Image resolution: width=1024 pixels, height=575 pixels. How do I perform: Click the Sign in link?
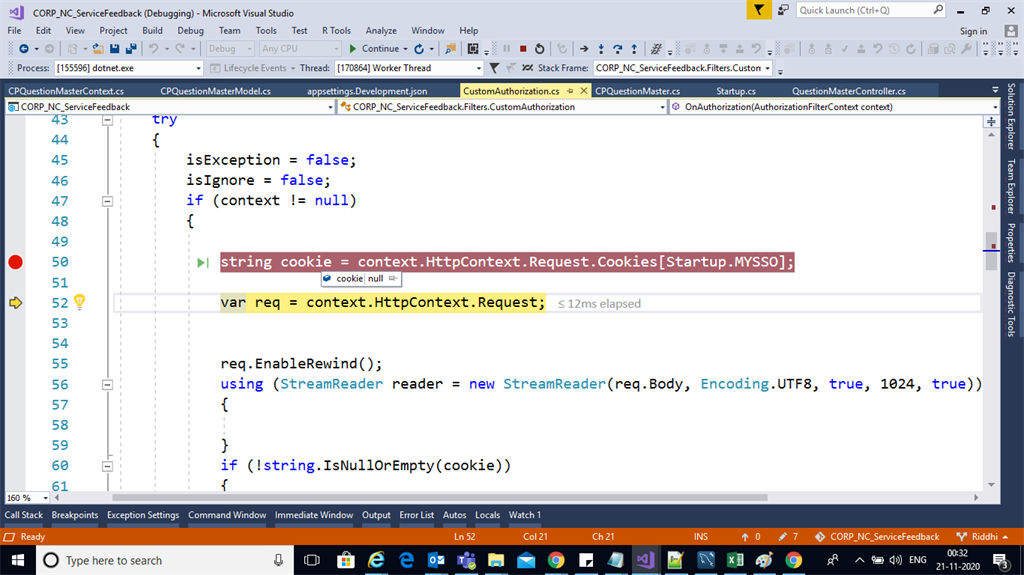(x=973, y=31)
